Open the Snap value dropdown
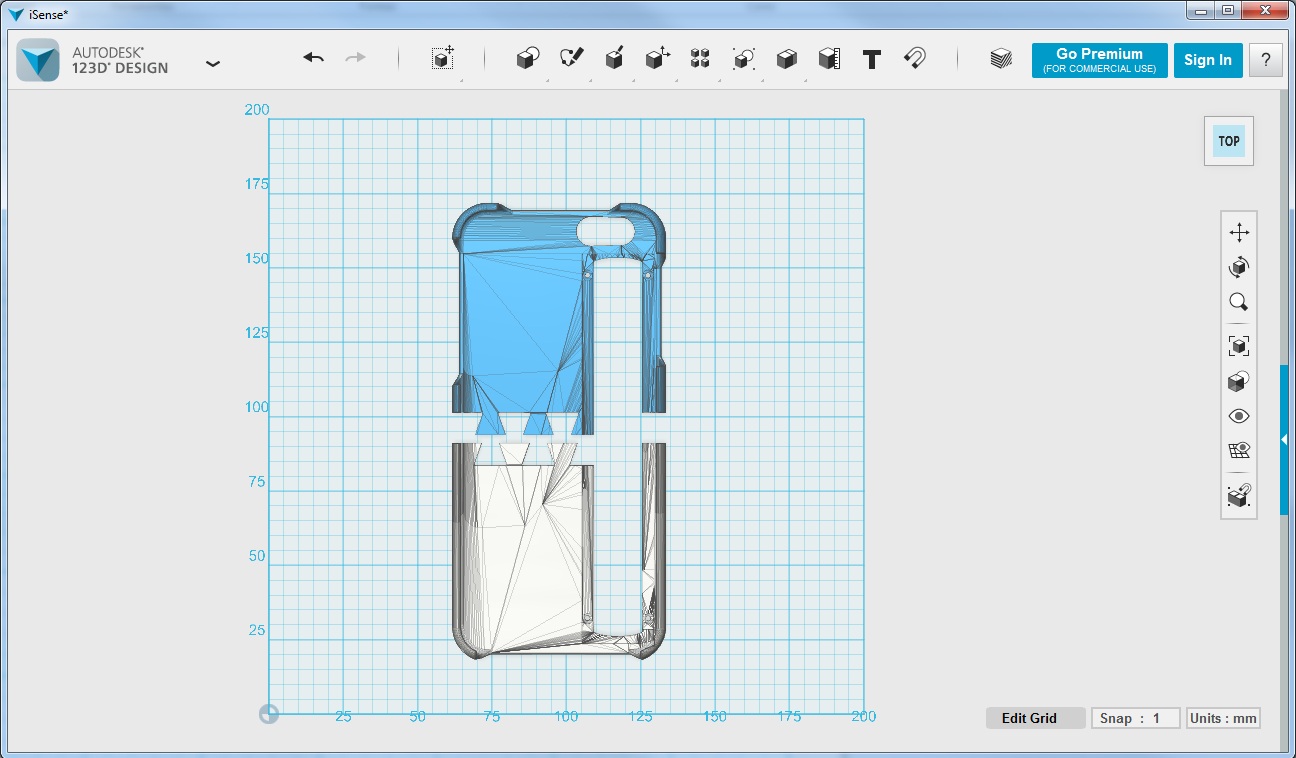This screenshot has height=758, width=1296. 1135,718
